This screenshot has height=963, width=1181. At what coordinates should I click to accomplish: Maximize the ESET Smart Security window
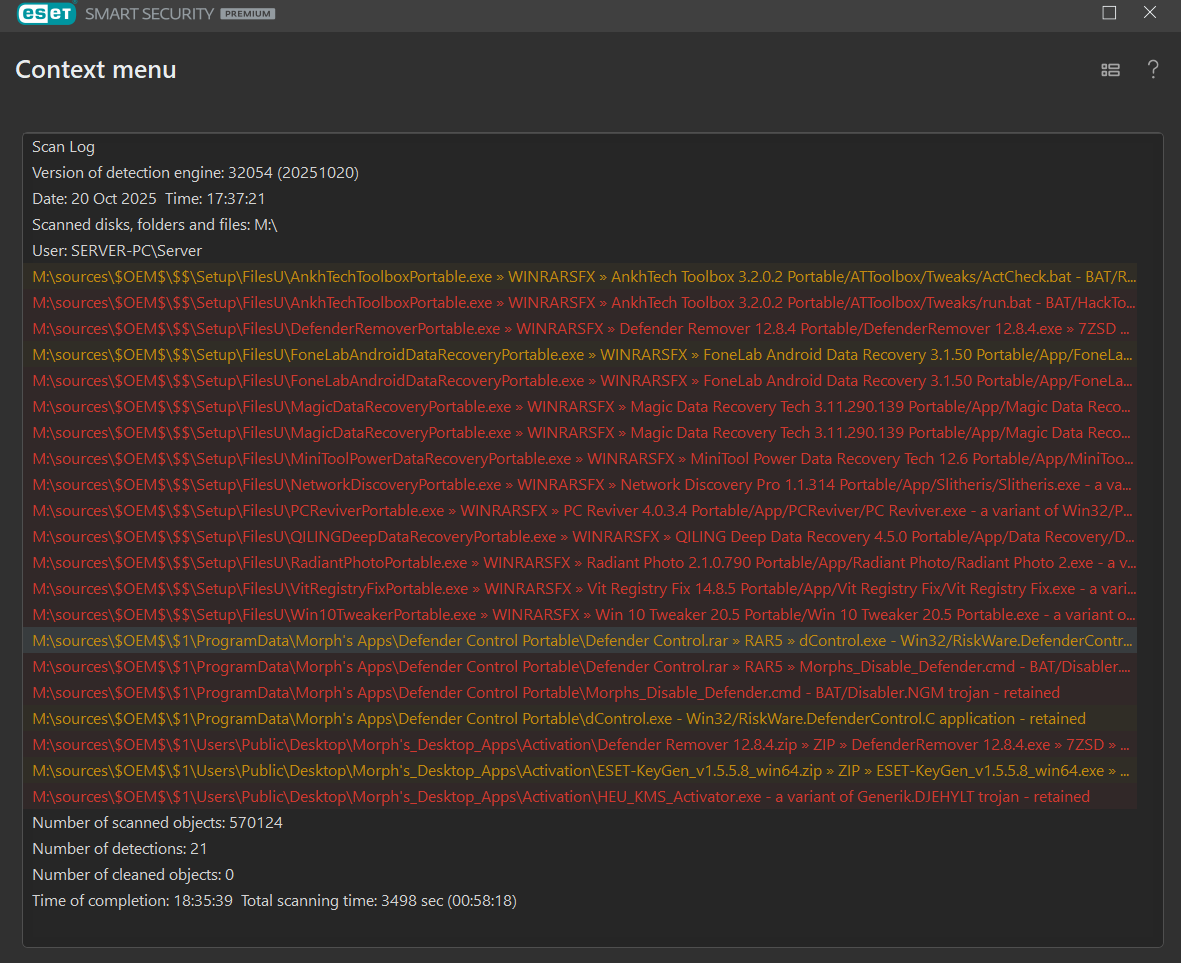[x=1109, y=13]
